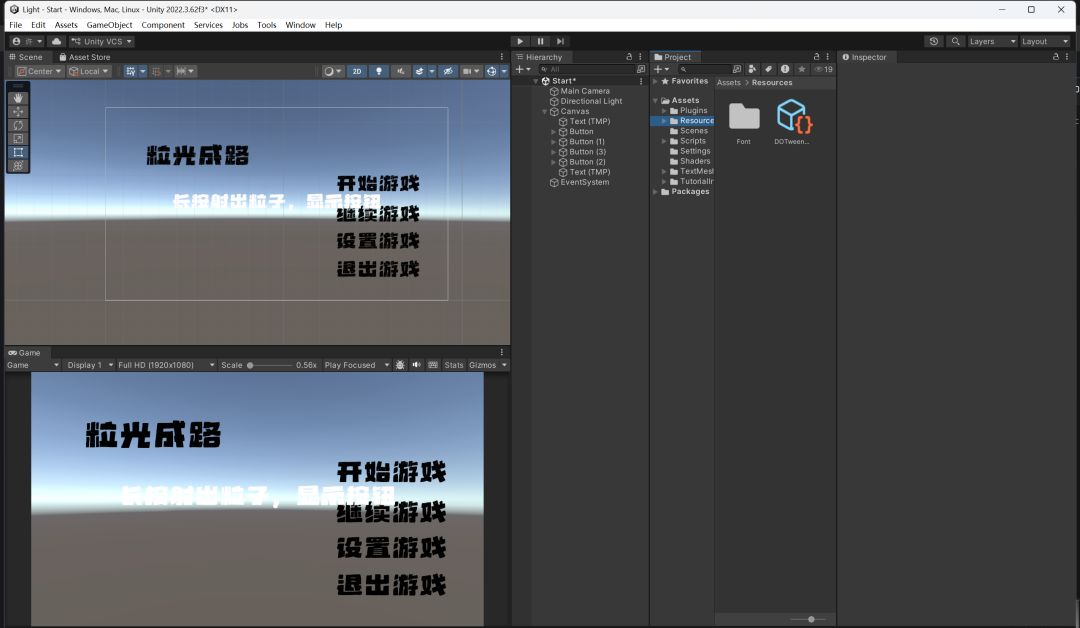Image resolution: width=1080 pixels, height=628 pixels.
Task: Open the cloud services icon
Action: 56,41
